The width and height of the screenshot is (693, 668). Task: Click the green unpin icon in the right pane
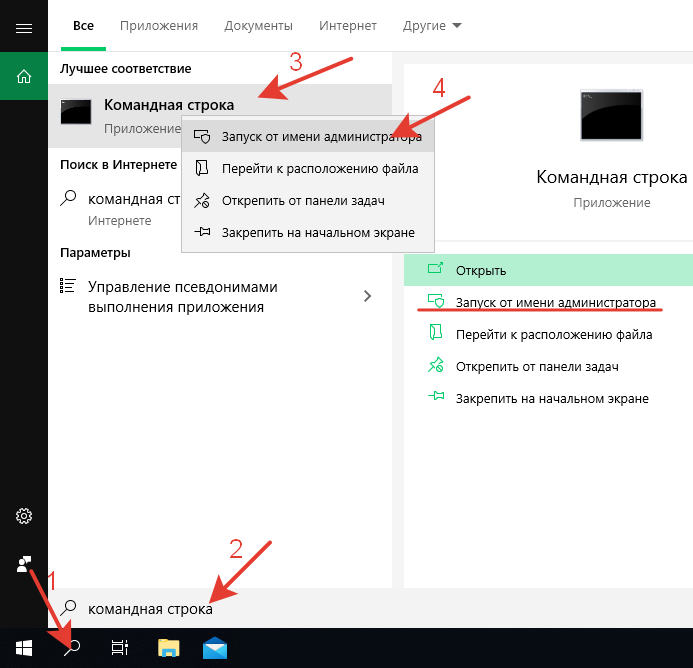436,365
